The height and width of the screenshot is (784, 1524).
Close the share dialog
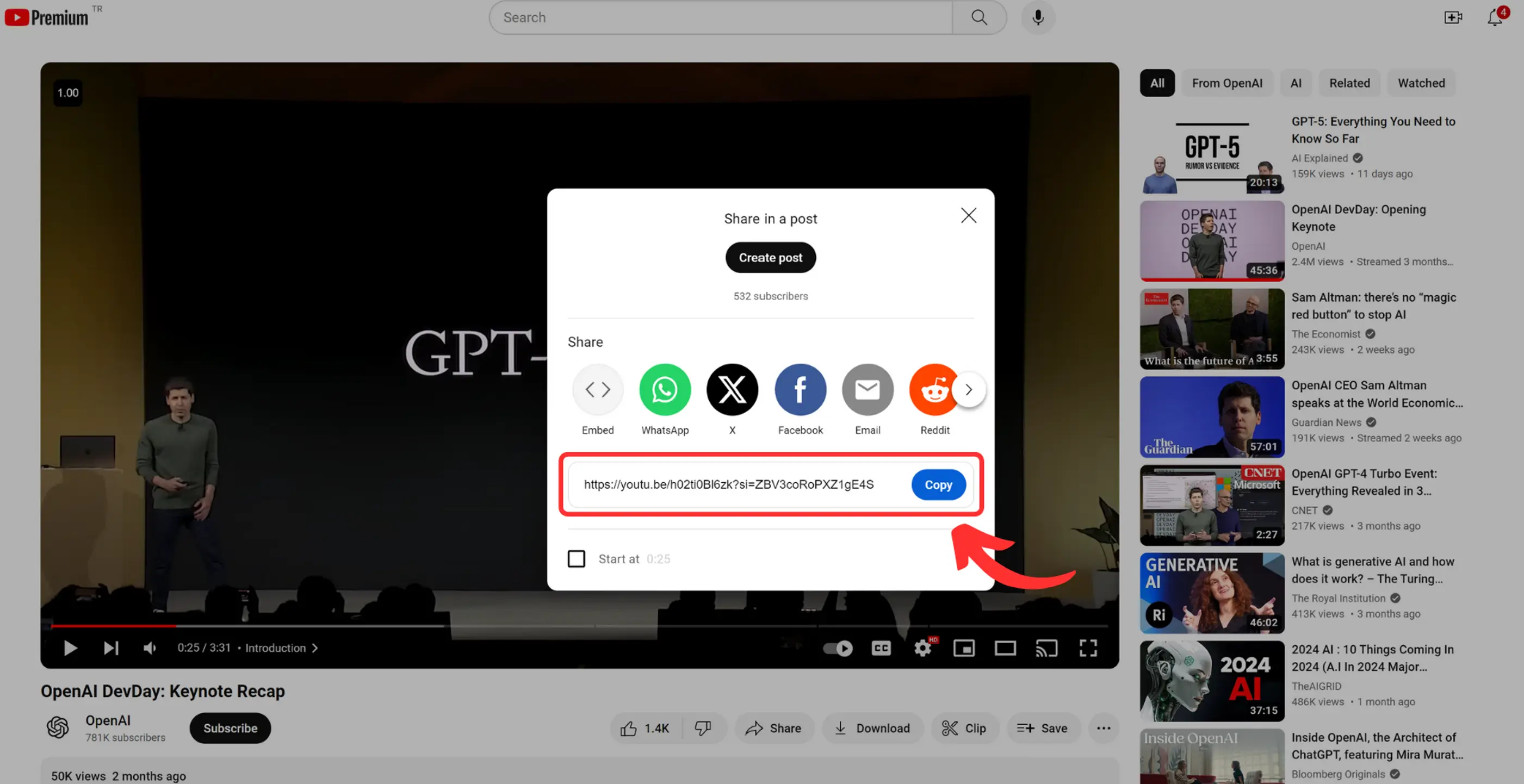click(969, 215)
